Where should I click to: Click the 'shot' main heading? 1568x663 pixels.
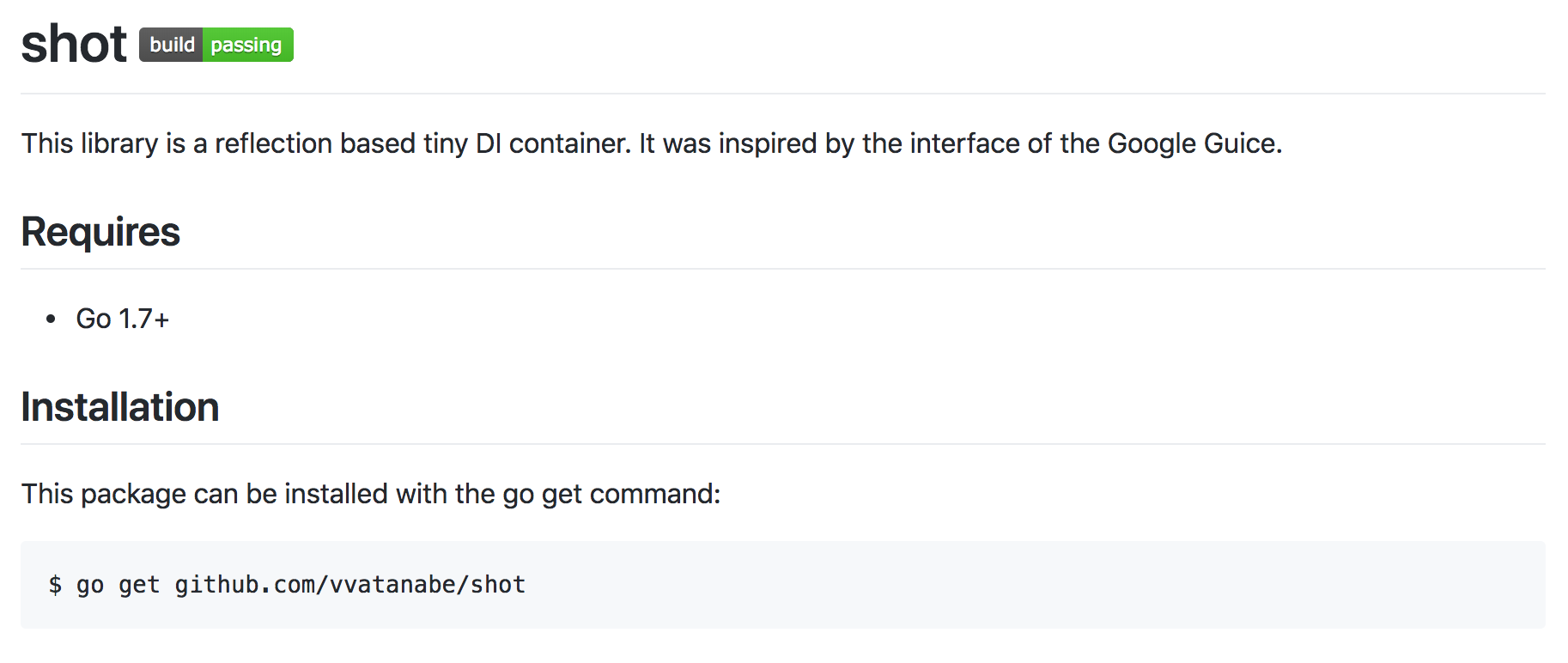[74, 44]
